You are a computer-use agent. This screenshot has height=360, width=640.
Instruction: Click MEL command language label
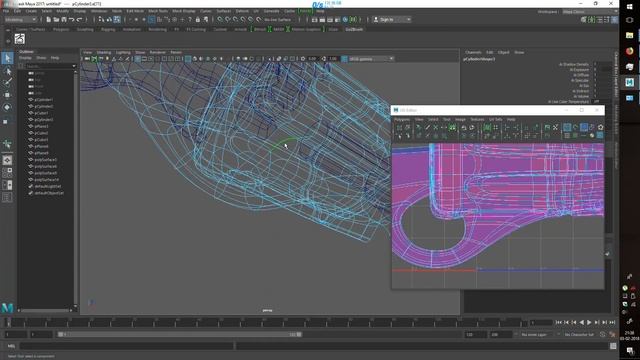click(x=11, y=346)
